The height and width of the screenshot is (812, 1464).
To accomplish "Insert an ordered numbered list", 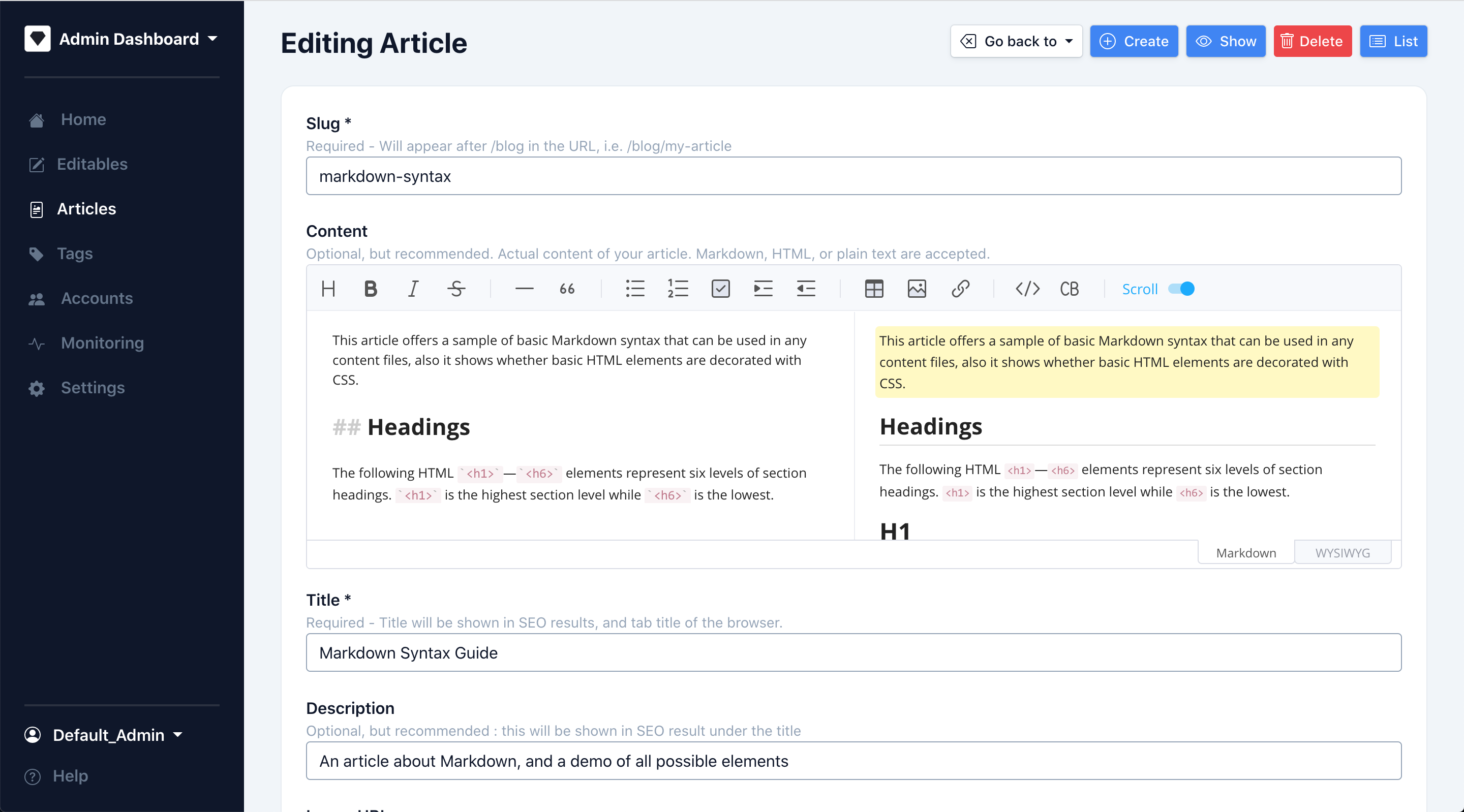I will point(678,289).
